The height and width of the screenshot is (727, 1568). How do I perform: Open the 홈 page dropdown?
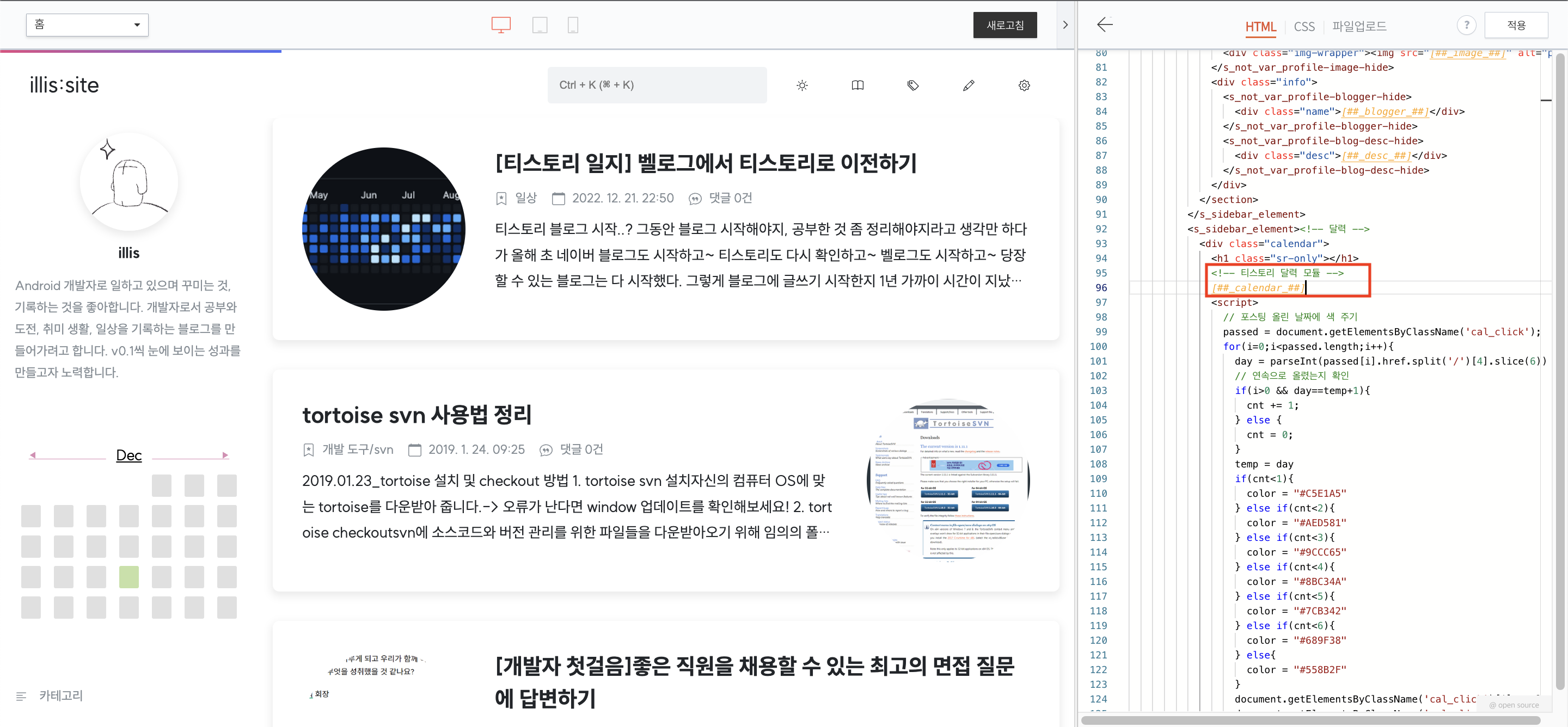pos(87,25)
